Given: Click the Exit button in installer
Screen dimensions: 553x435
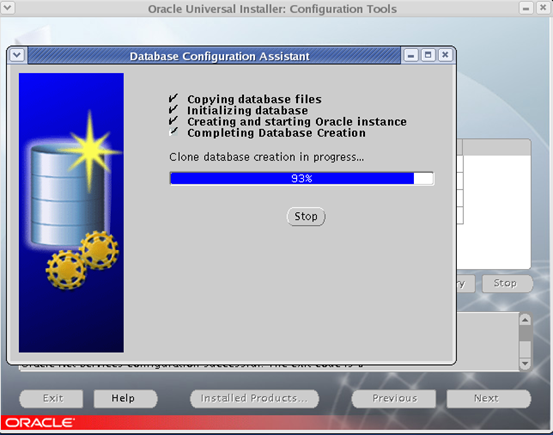Looking at the screenshot, I should point(51,398).
